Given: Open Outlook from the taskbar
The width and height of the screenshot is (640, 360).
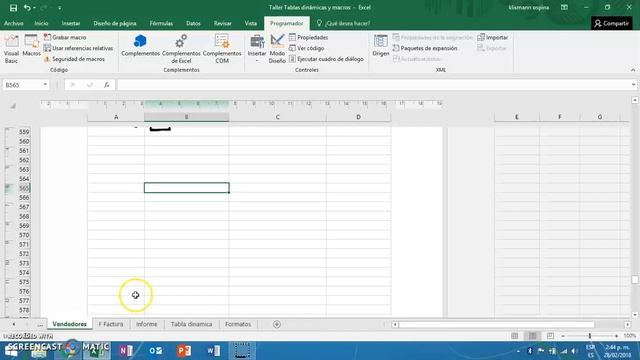Looking at the screenshot, I should [x=155, y=351].
